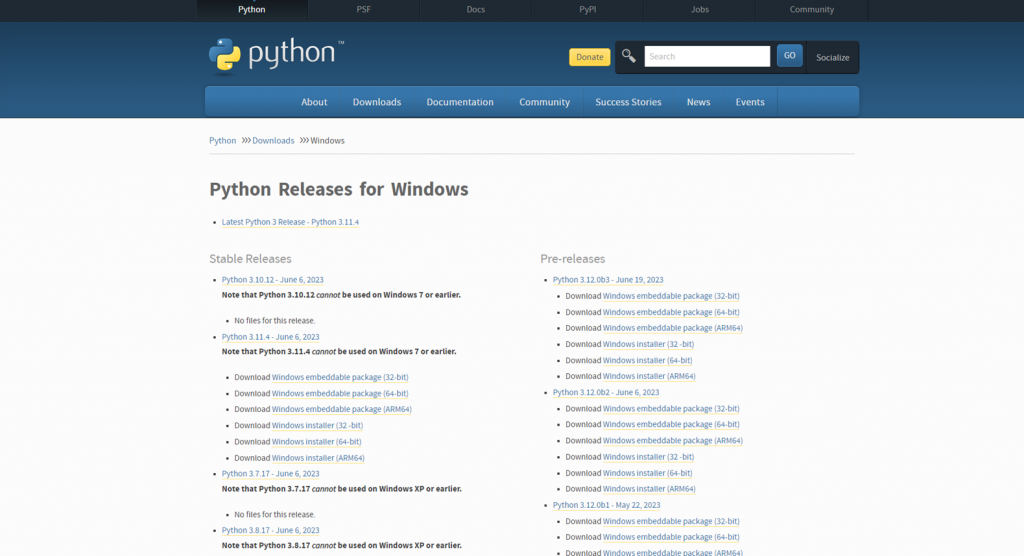Open Success Stories navigation item
Viewport: 1024px width, 556px height.
point(628,102)
